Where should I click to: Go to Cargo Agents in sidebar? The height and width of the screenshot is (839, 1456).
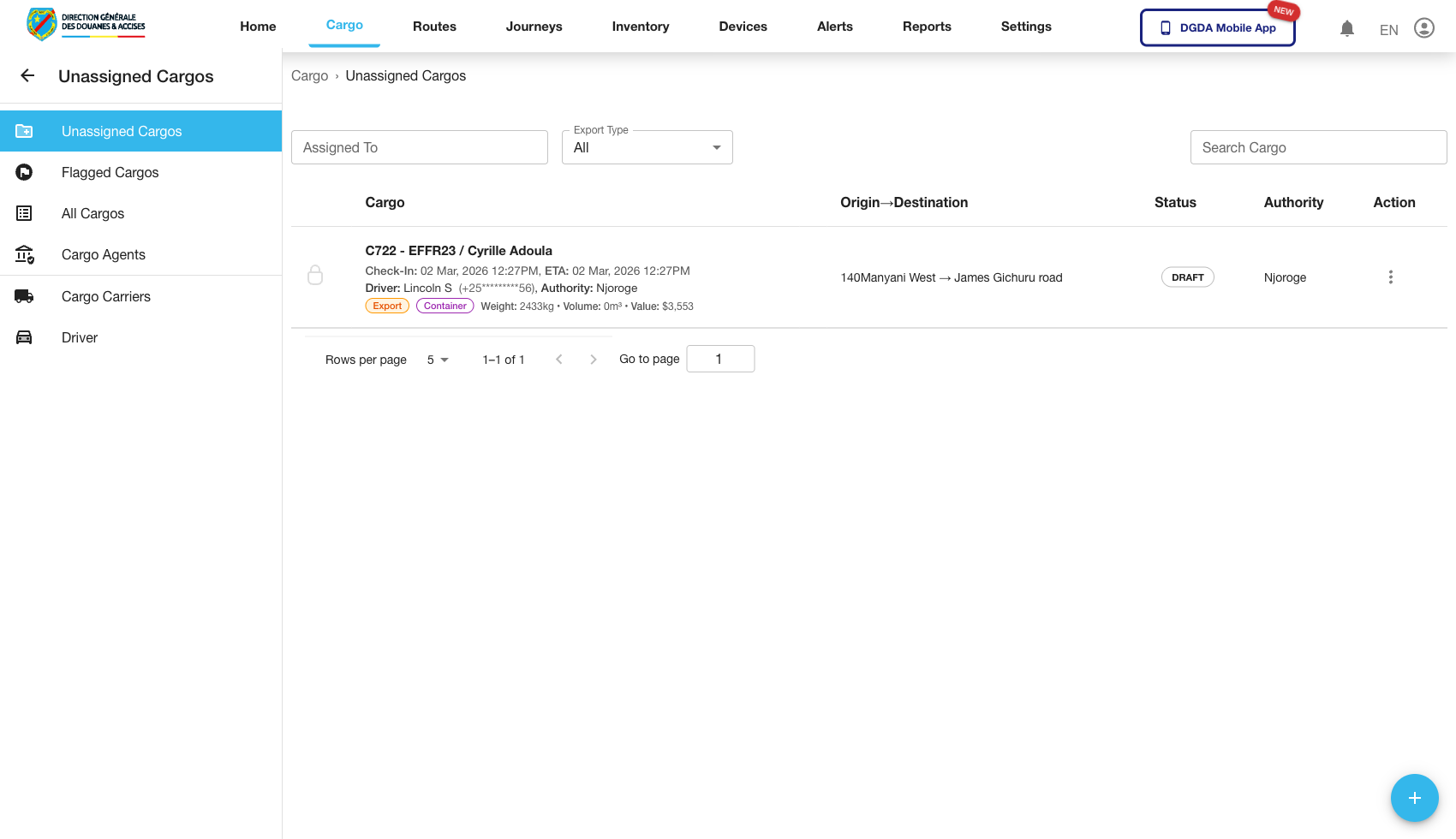103,254
